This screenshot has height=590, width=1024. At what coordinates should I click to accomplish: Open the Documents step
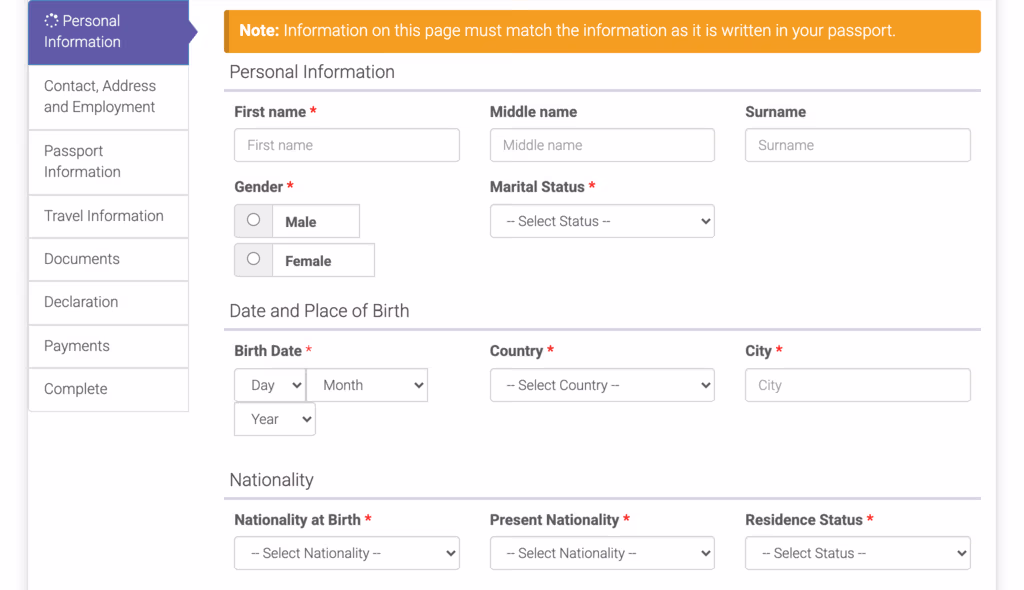[108, 259]
